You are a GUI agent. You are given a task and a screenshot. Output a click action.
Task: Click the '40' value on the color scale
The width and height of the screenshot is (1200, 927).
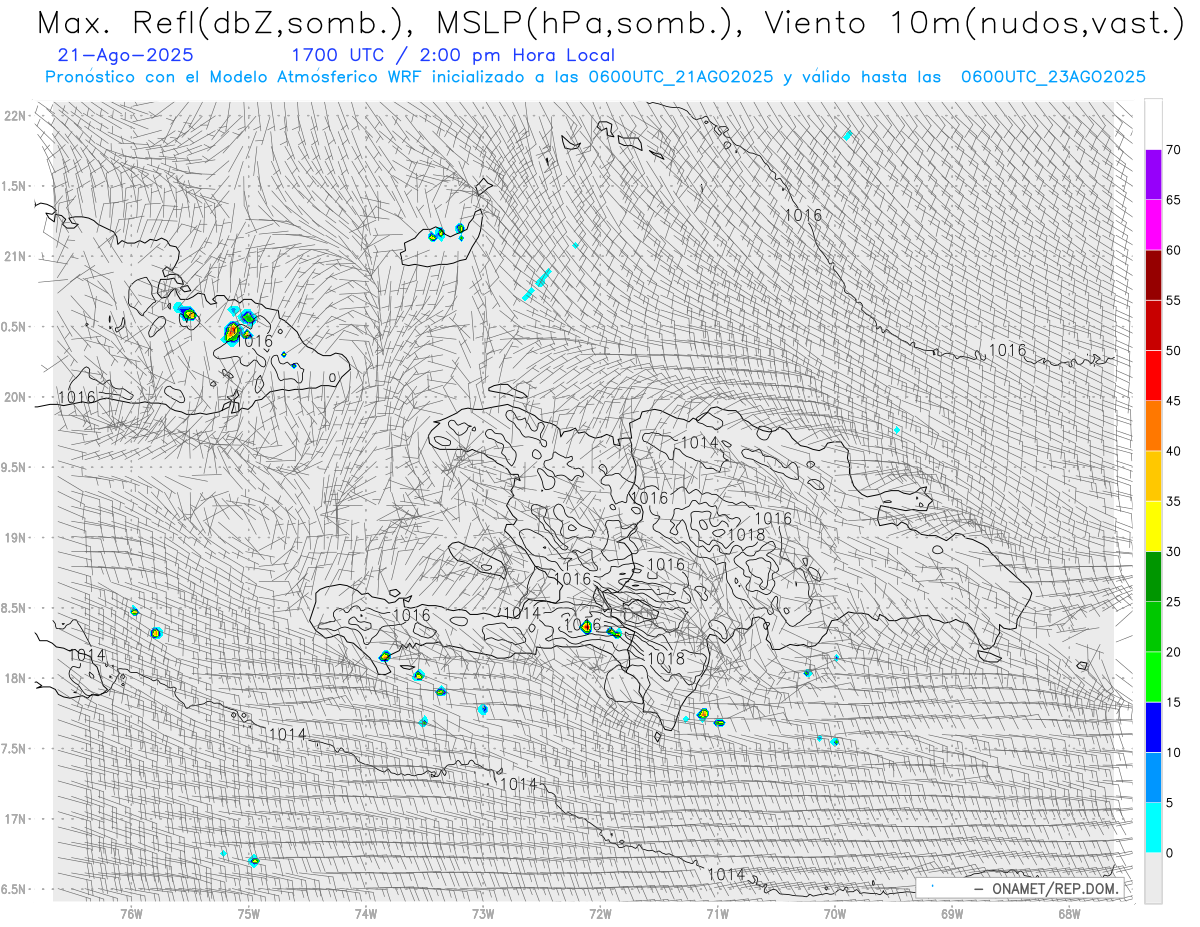point(1173,451)
